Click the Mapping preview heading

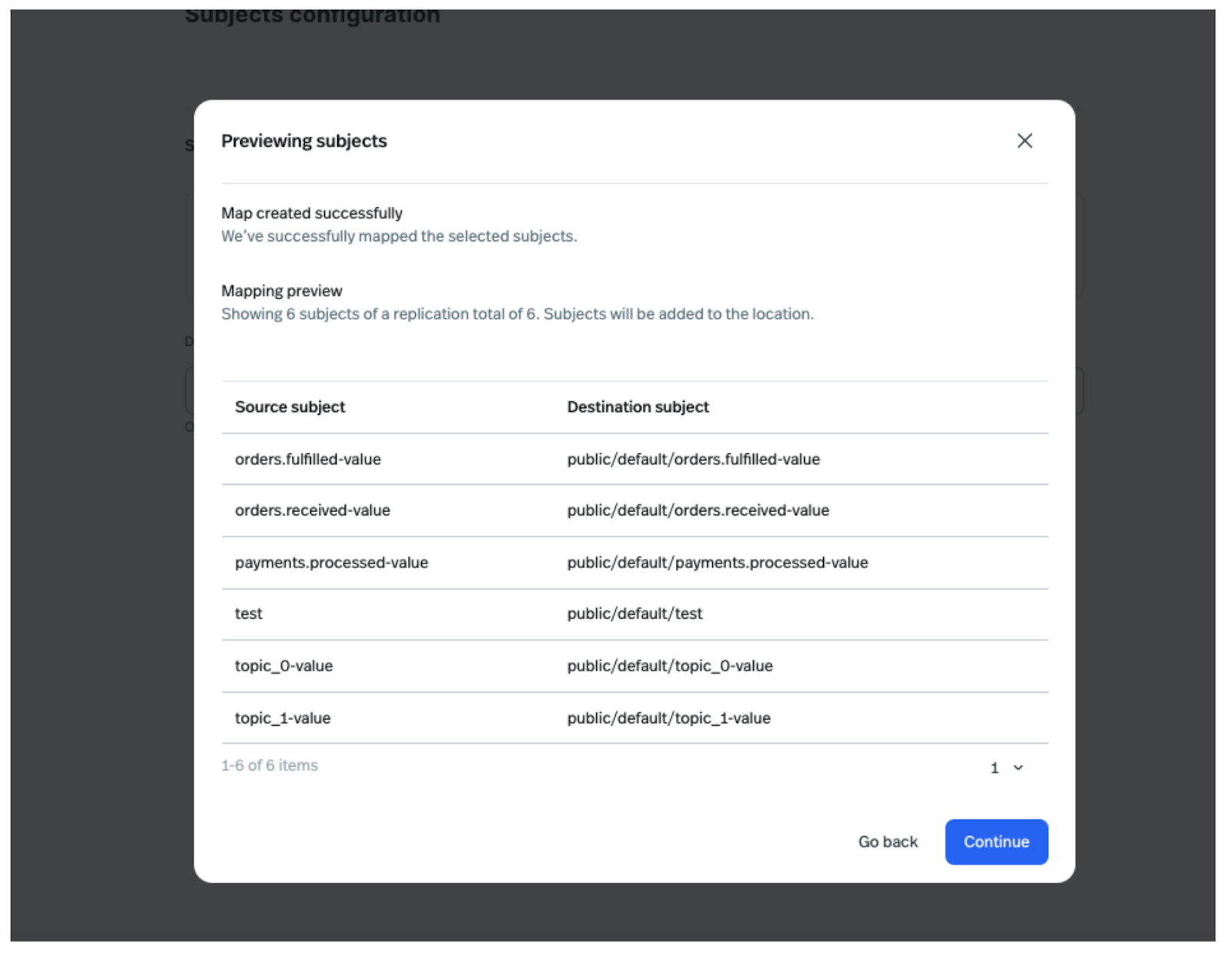[281, 291]
